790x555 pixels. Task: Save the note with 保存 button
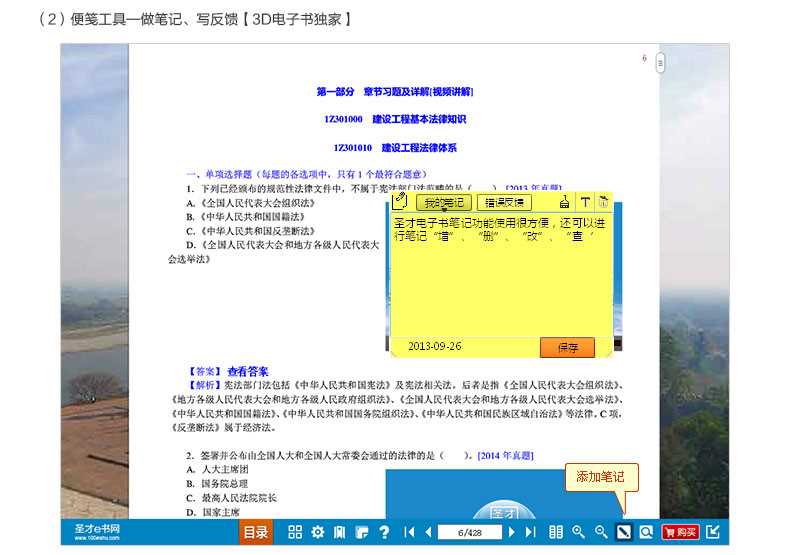tap(567, 347)
